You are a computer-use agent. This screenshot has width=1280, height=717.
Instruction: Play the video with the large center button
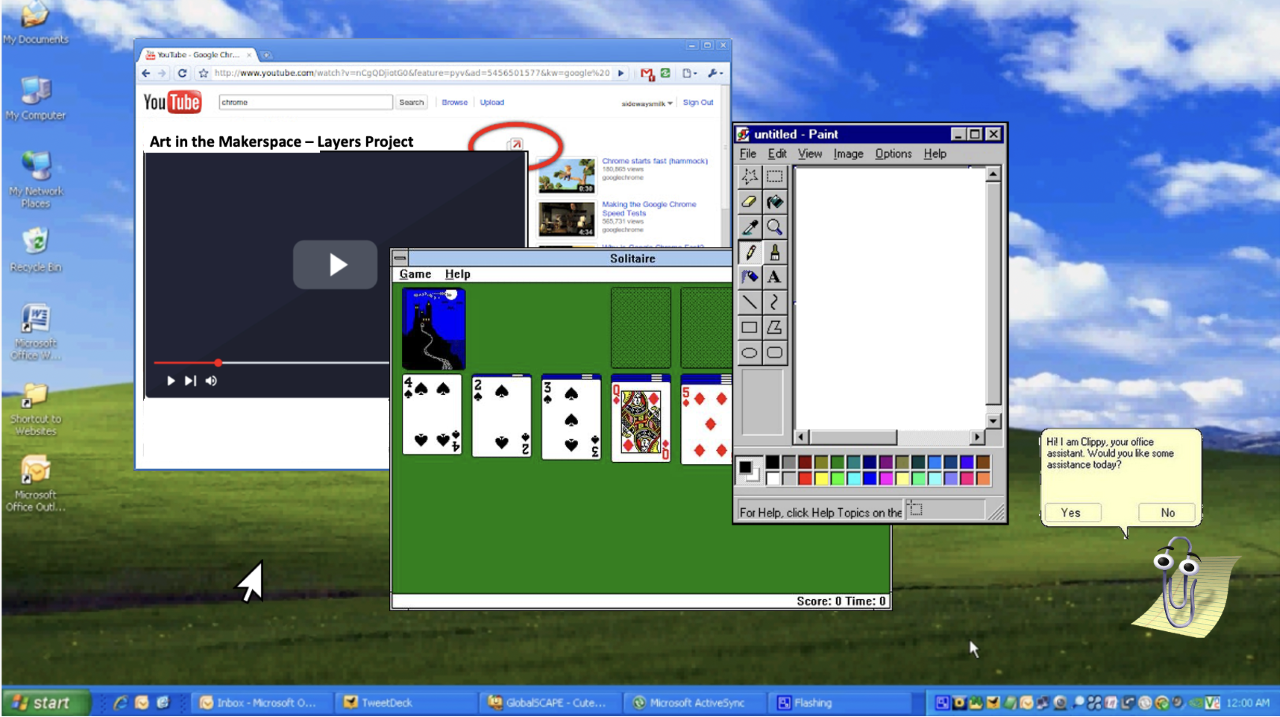coord(335,265)
